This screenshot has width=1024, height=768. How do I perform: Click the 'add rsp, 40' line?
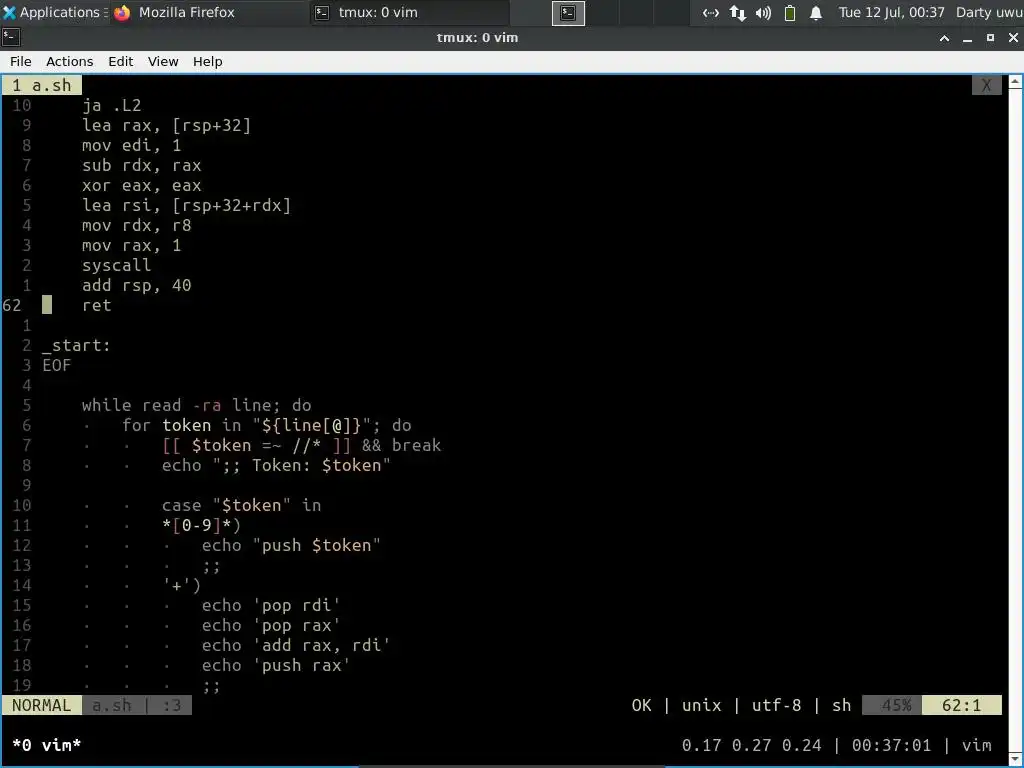(x=136, y=285)
